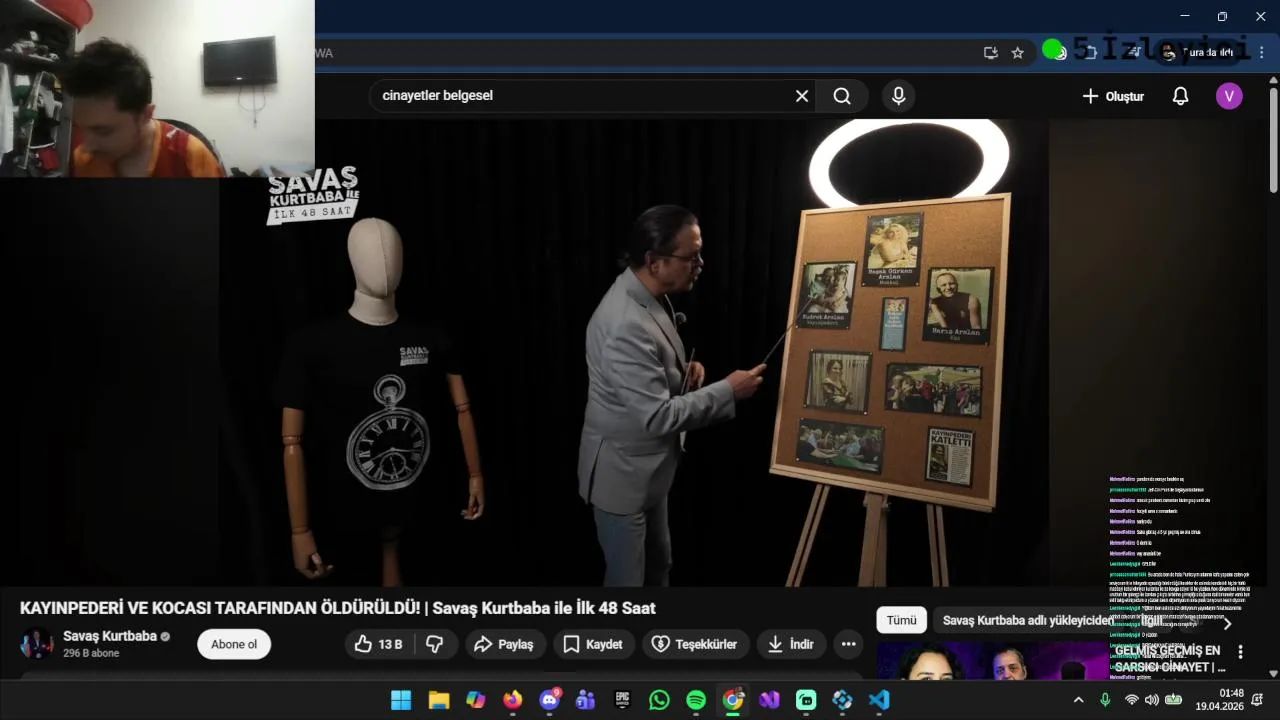Open File Explorer from the taskbar
1280x720 pixels.
pyautogui.click(x=439, y=700)
